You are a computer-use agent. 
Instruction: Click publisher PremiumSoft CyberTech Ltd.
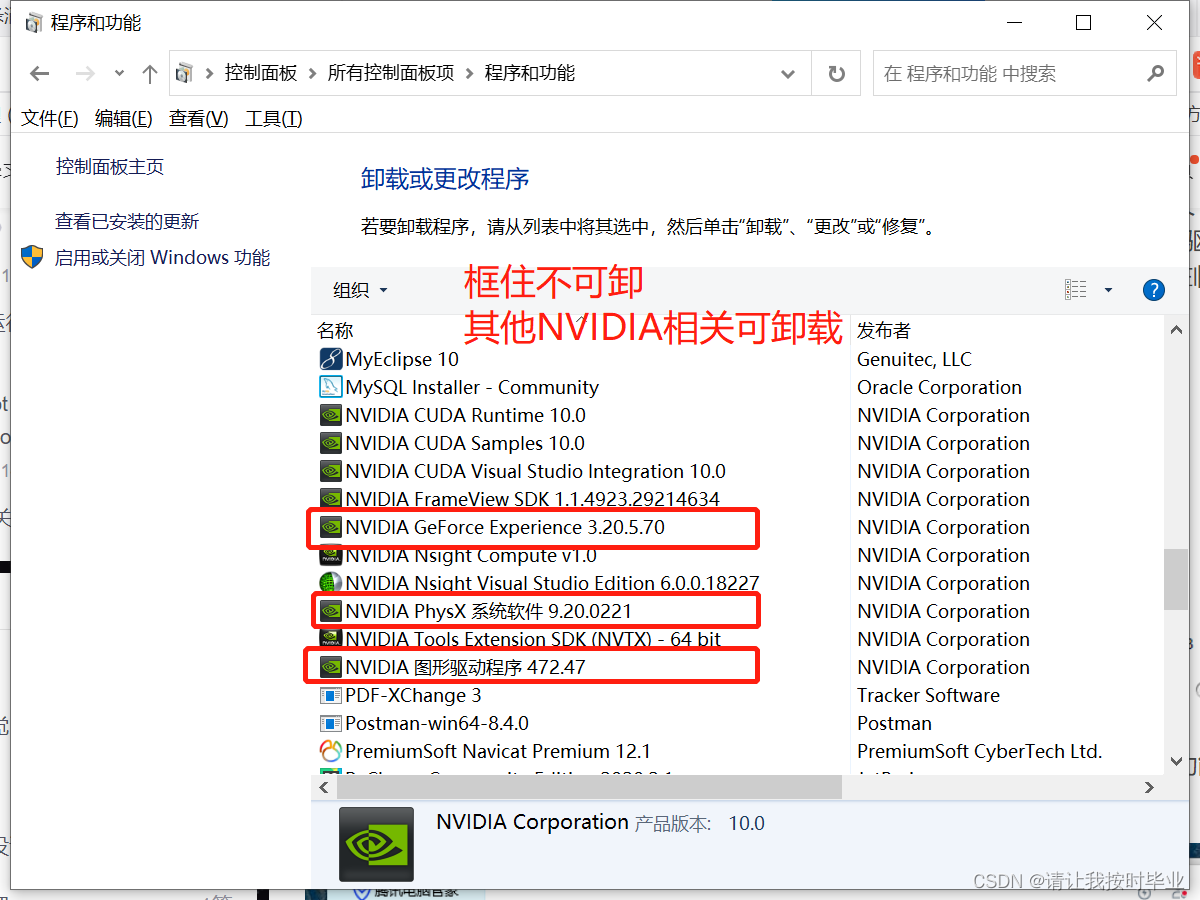[980, 751]
